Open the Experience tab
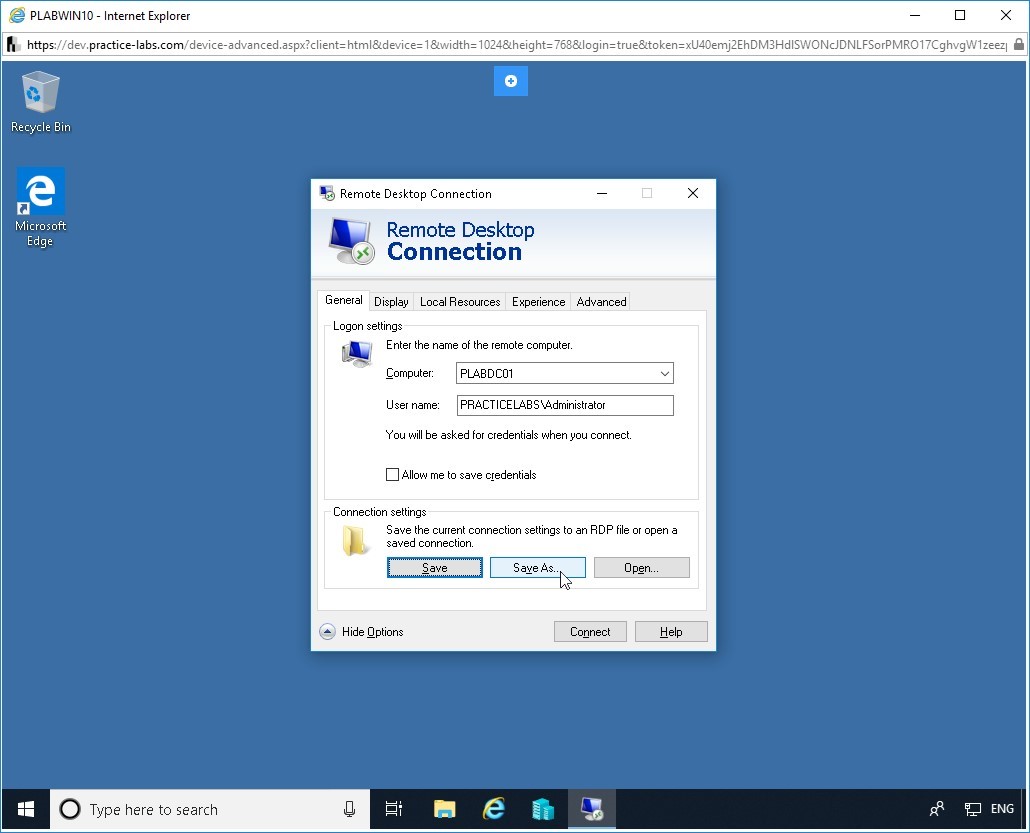This screenshot has height=833, width=1030. click(538, 302)
